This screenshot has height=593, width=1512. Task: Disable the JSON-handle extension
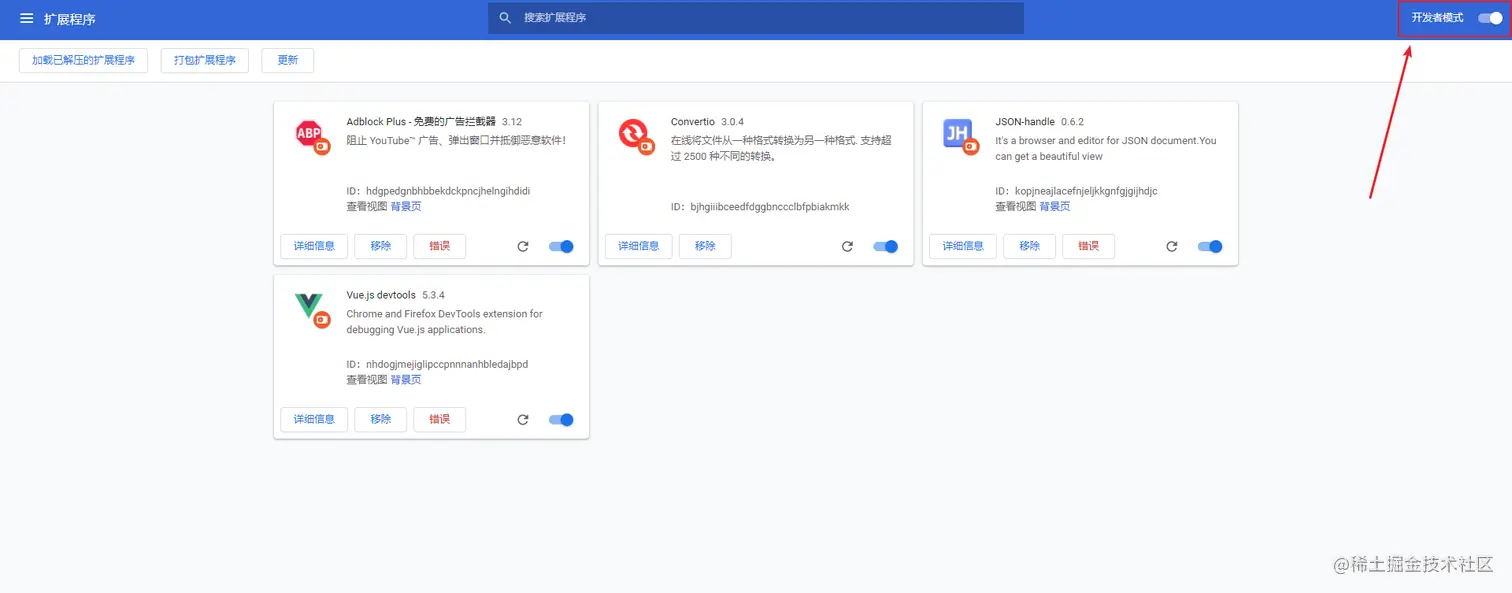1210,246
